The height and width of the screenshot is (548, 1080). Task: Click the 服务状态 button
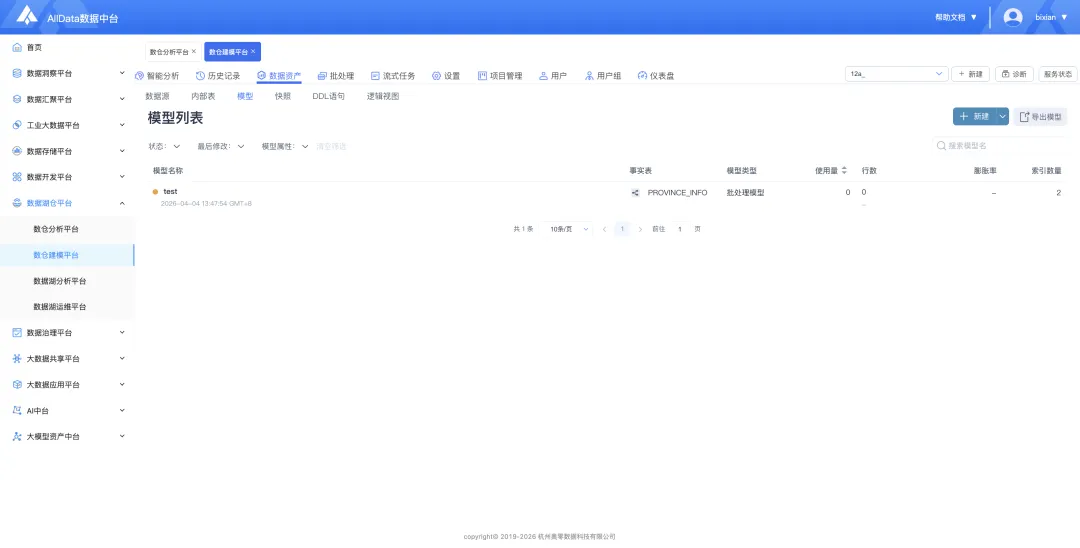pyautogui.click(x=1057, y=74)
